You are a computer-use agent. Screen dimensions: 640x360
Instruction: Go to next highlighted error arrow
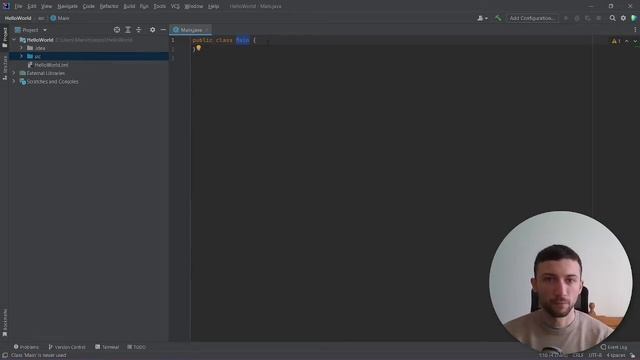click(x=635, y=41)
